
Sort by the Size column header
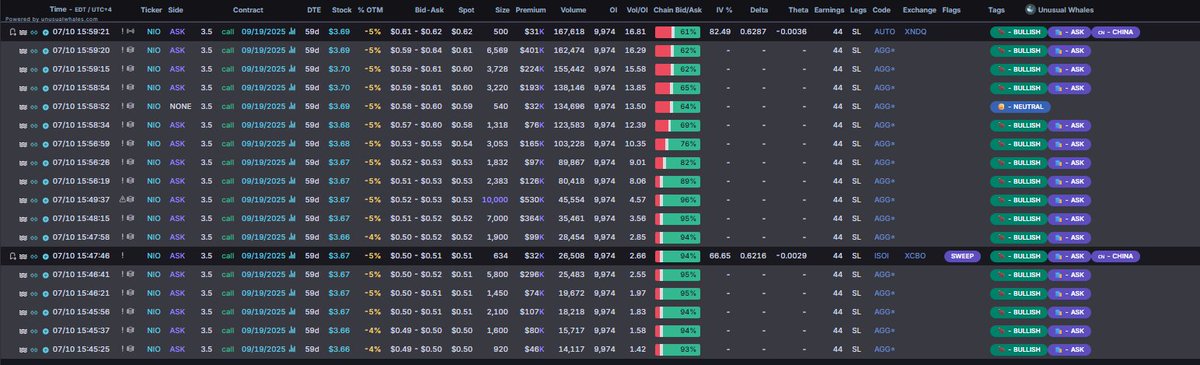(x=502, y=10)
